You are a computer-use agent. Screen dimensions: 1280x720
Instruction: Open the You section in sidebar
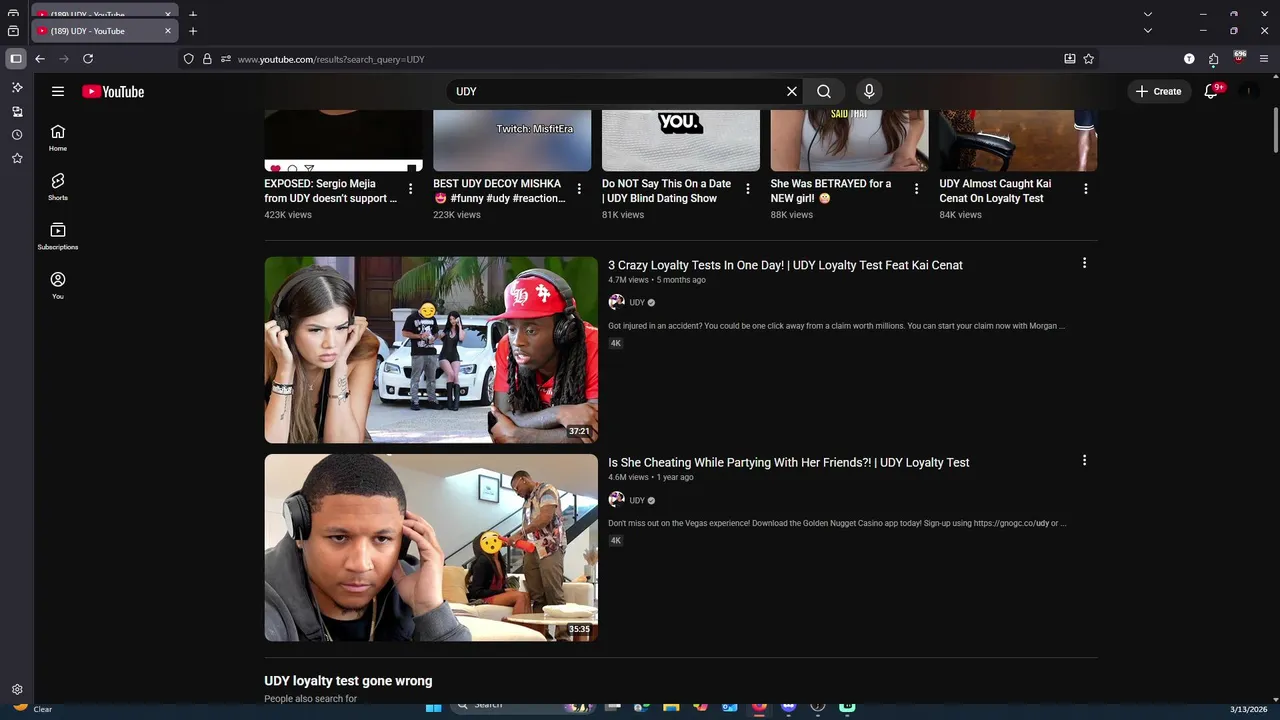[58, 285]
